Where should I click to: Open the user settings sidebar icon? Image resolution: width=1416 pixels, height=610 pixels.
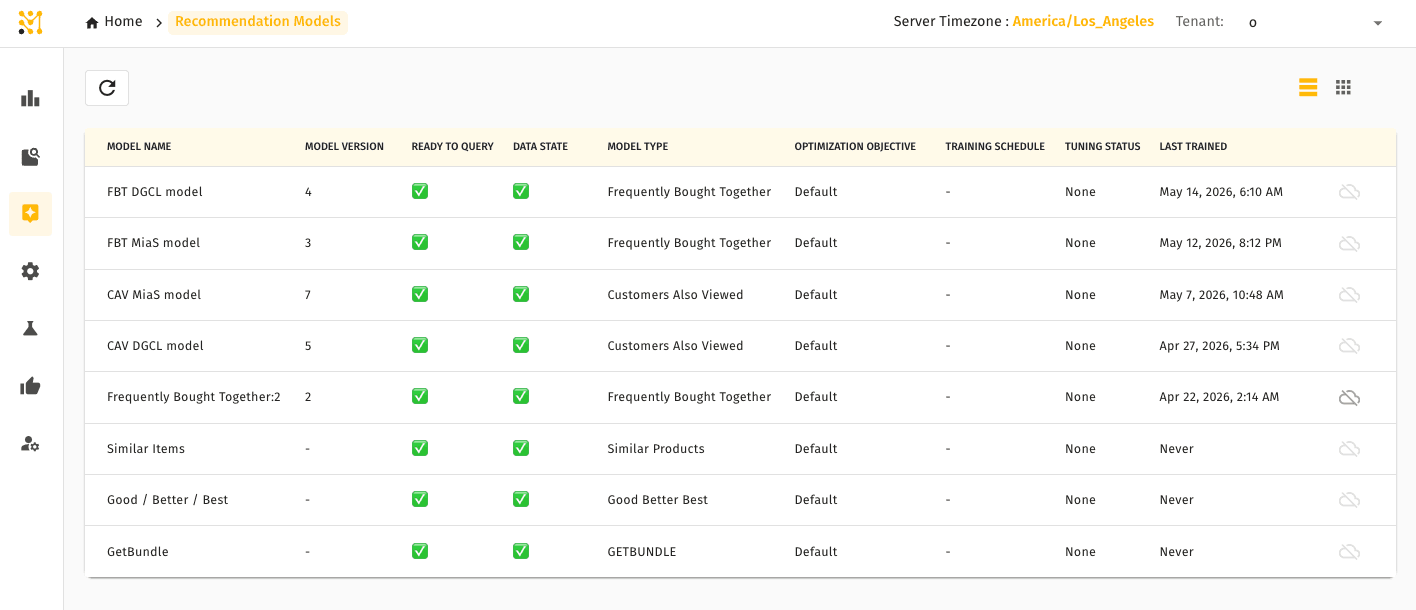tap(30, 443)
